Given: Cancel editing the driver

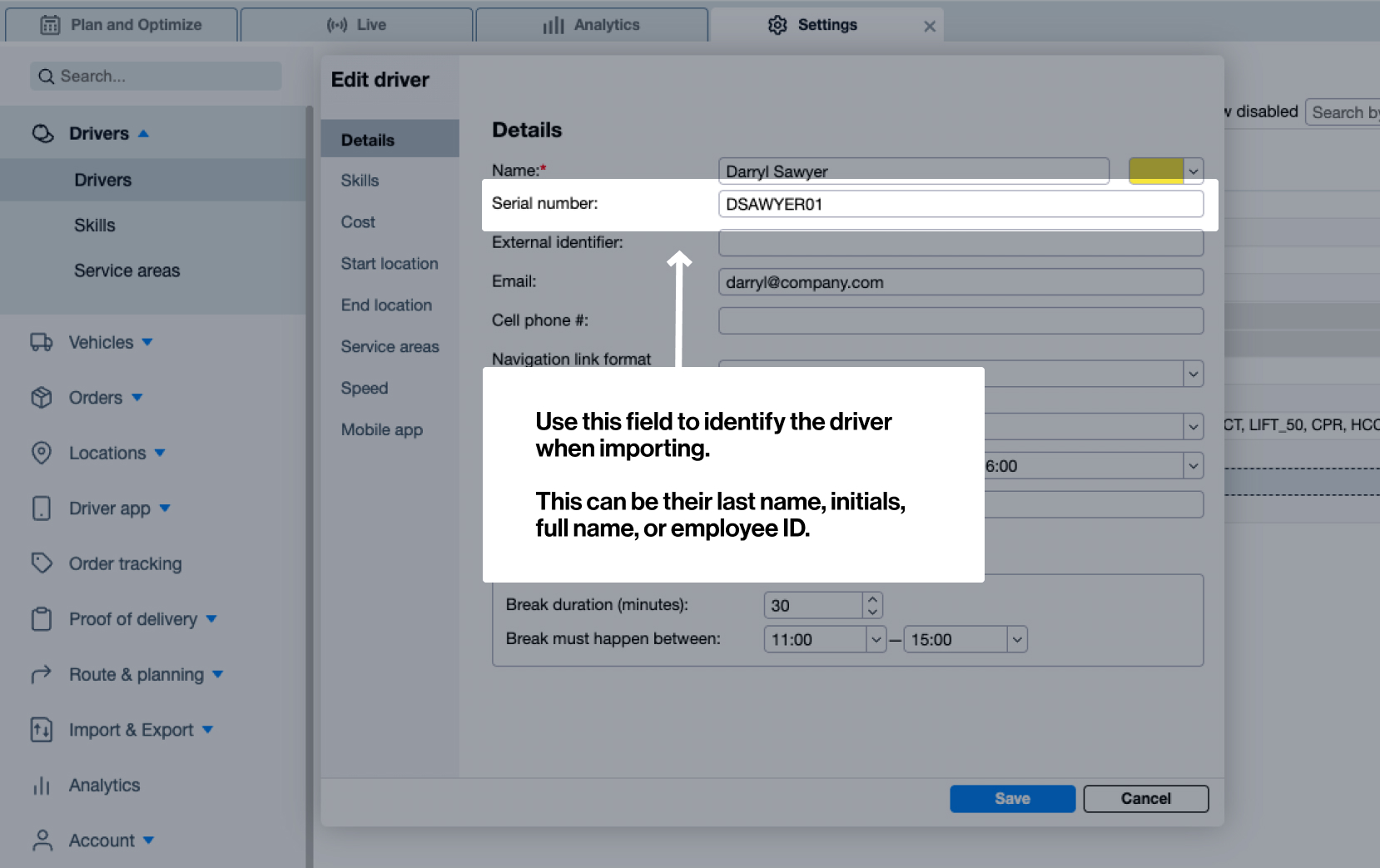Looking at the screenshot, I should tap(1145, 799).
